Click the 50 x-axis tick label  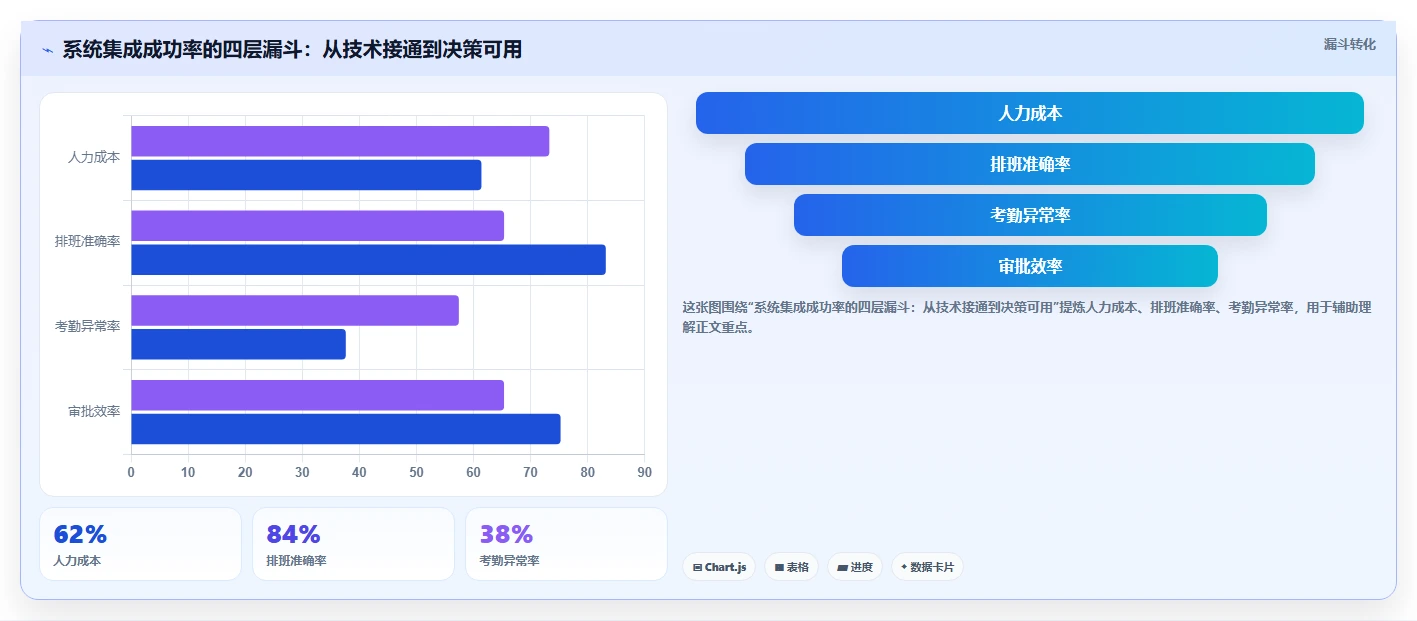coord(416,472)
